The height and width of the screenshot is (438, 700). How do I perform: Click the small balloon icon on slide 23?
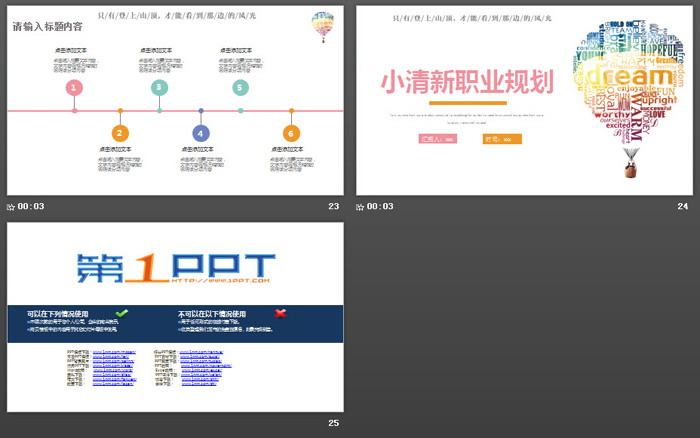pos(323,27)
